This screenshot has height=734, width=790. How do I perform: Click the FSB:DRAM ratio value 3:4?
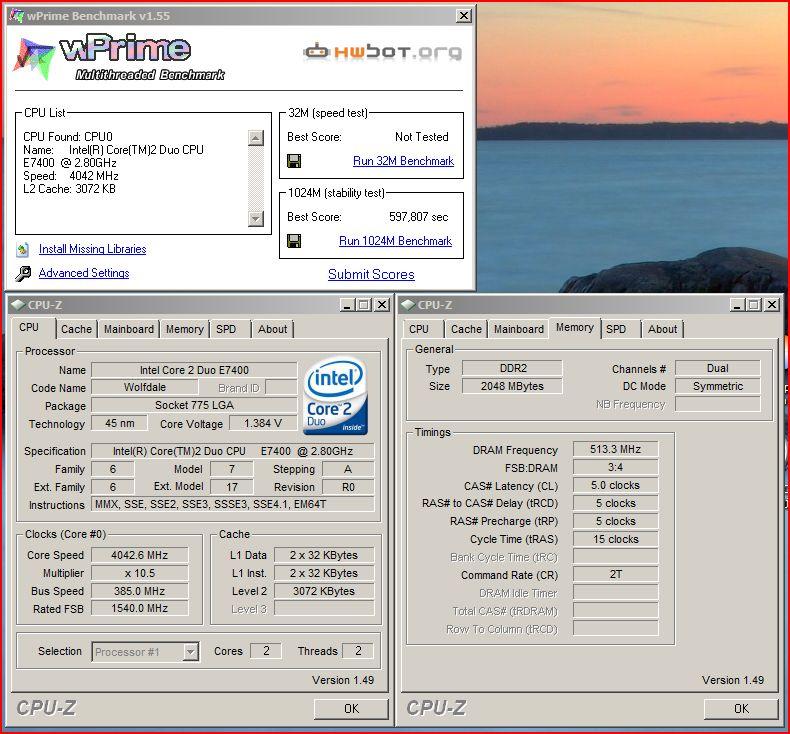click(616, 467)
